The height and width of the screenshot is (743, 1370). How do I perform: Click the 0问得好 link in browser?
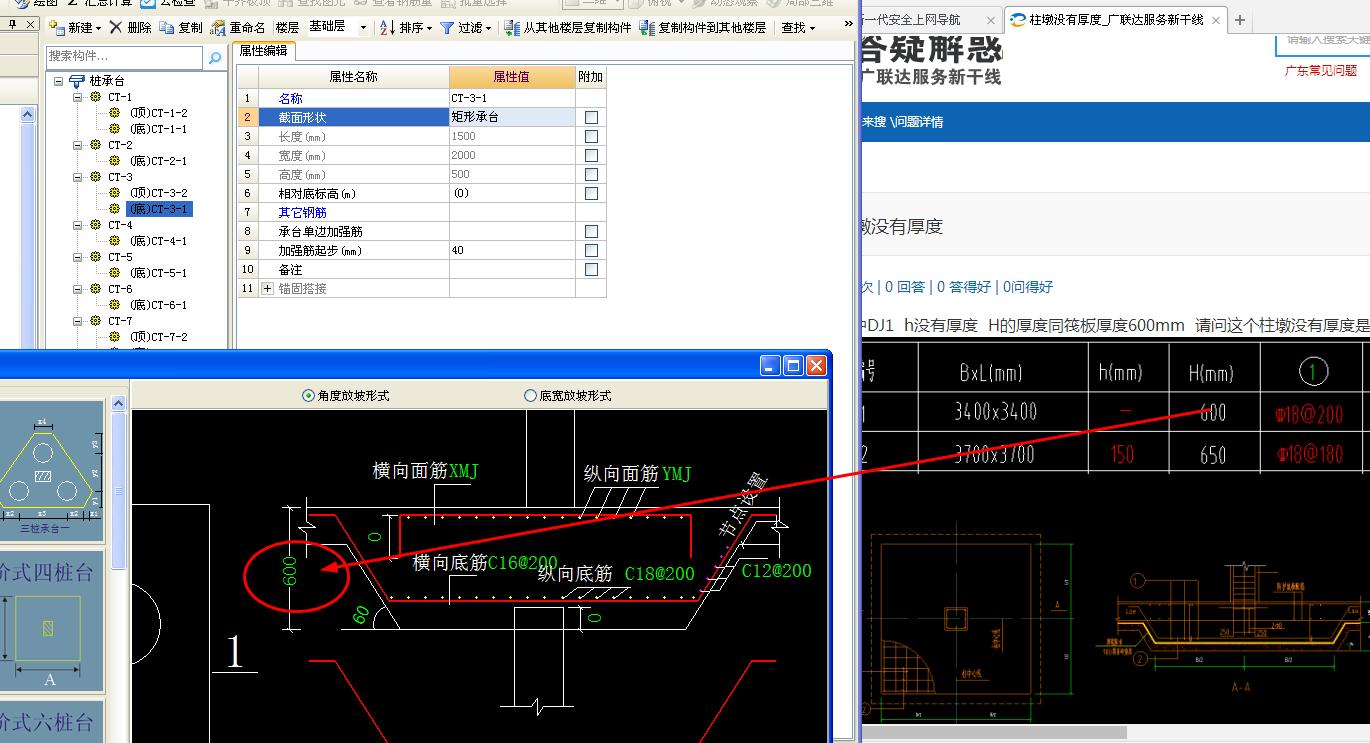[x=1028, y=287]
